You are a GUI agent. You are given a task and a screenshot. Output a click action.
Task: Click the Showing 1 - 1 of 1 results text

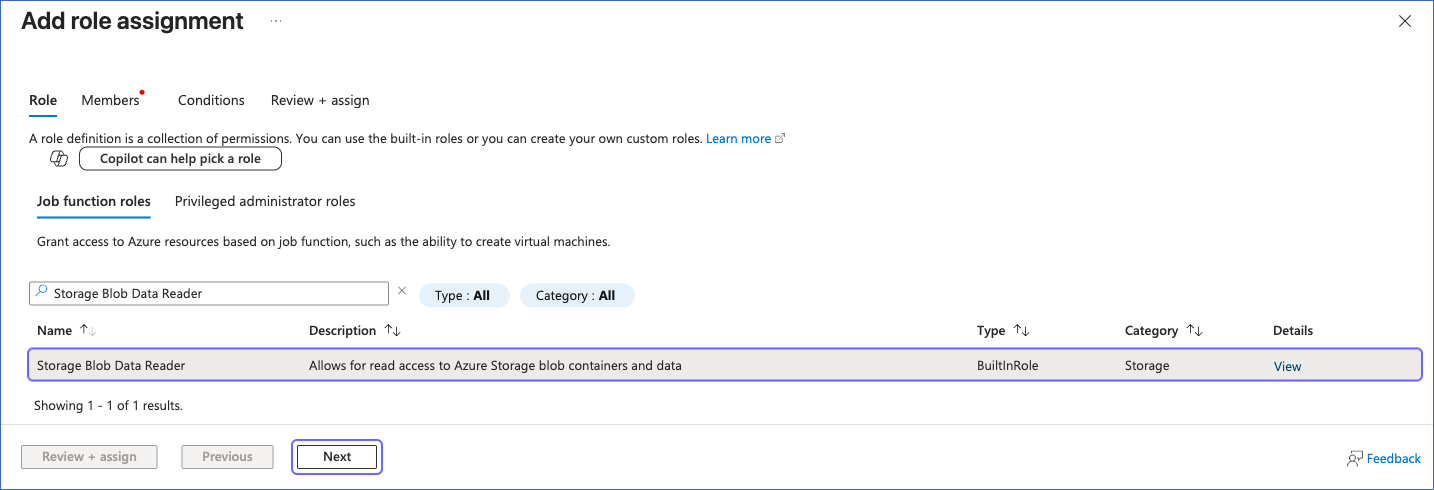click(x=108, y=406)
